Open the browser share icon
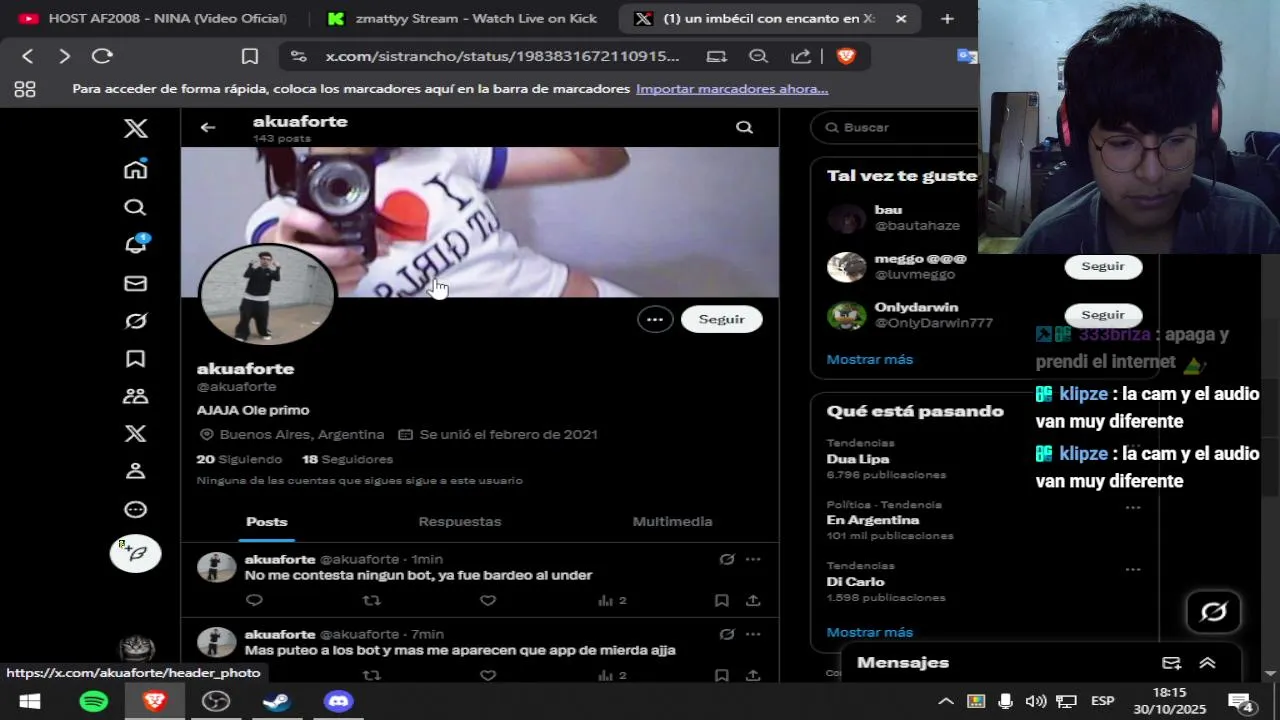Viewport: 1280px width, 720px height. point(801,56)
